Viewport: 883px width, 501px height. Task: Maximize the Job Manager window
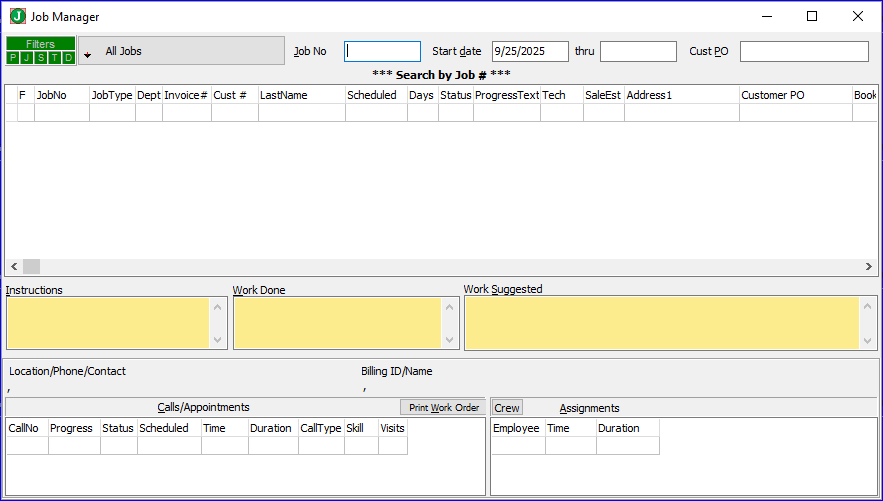pyautogui.click(x=812, y=16)
